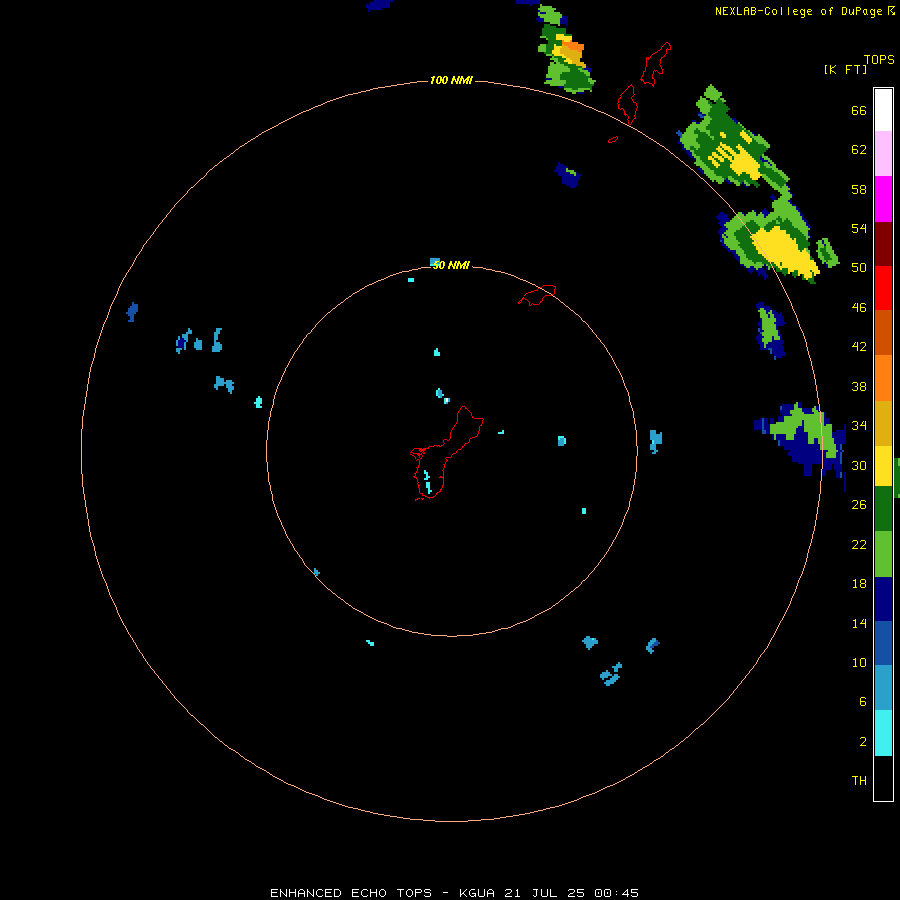Select the yellow swatch near 30

pyautogui.click(x=883, y=466)
